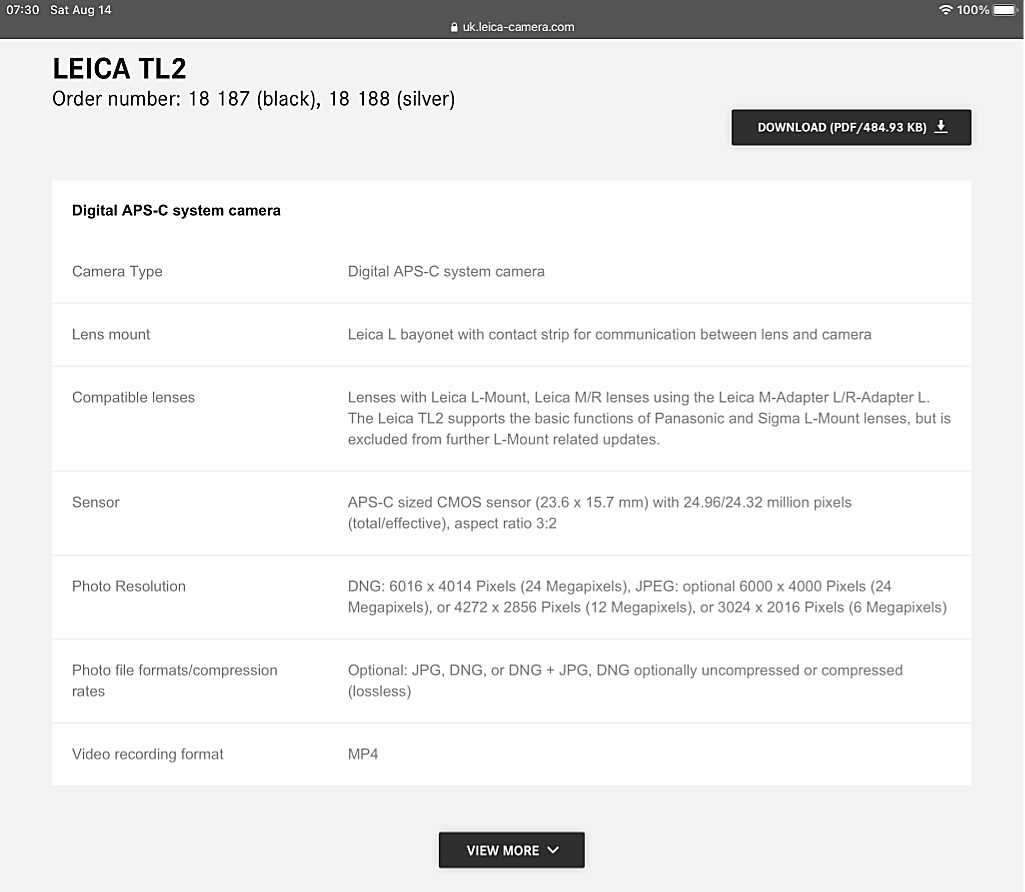Click the MP4 value text
The height and width of the screenshot is (892, 1025).
coord(363,754)
